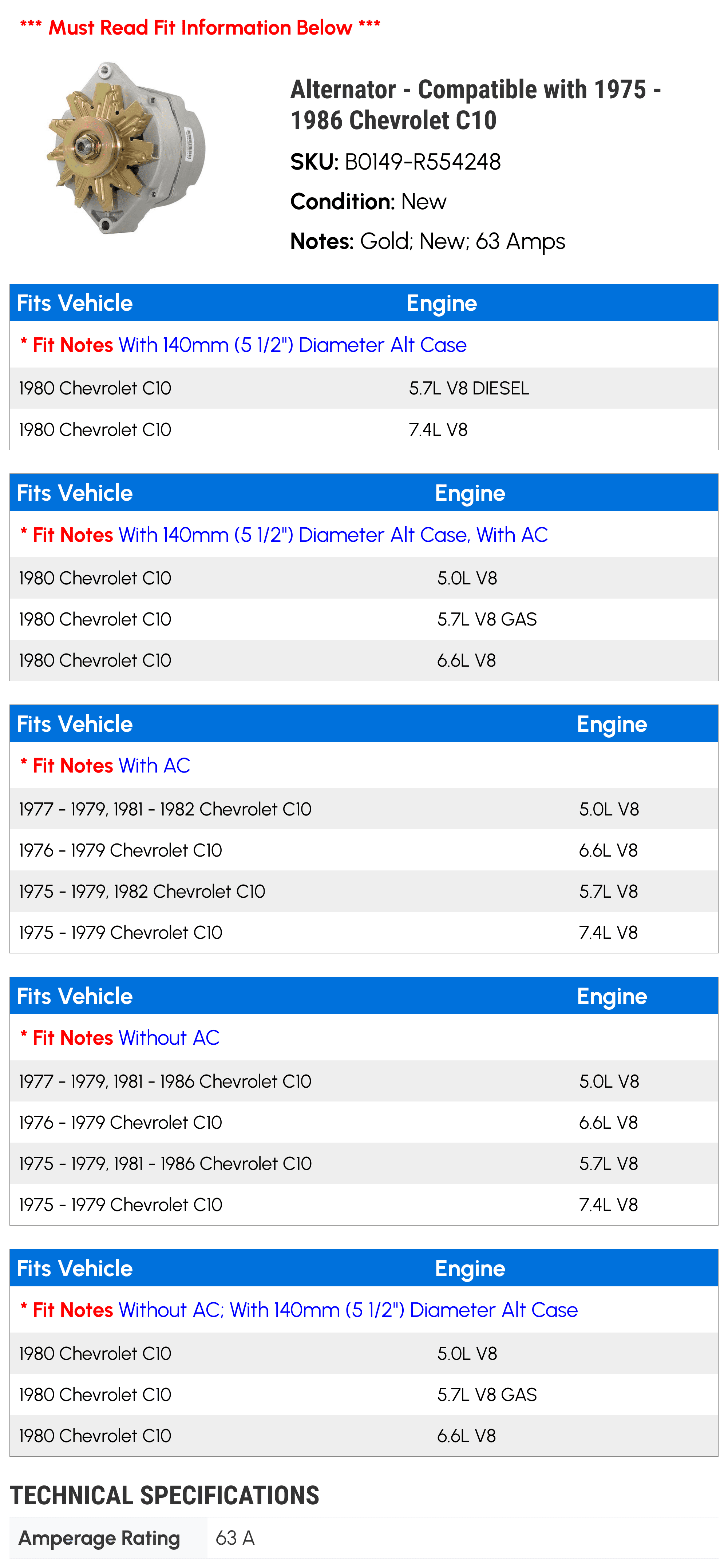The height and width of the screenshot is (1568, 728).
Task: Select the last 1980 Chevrolet C10 6.6L V8 row
Action: (364, 1435)
